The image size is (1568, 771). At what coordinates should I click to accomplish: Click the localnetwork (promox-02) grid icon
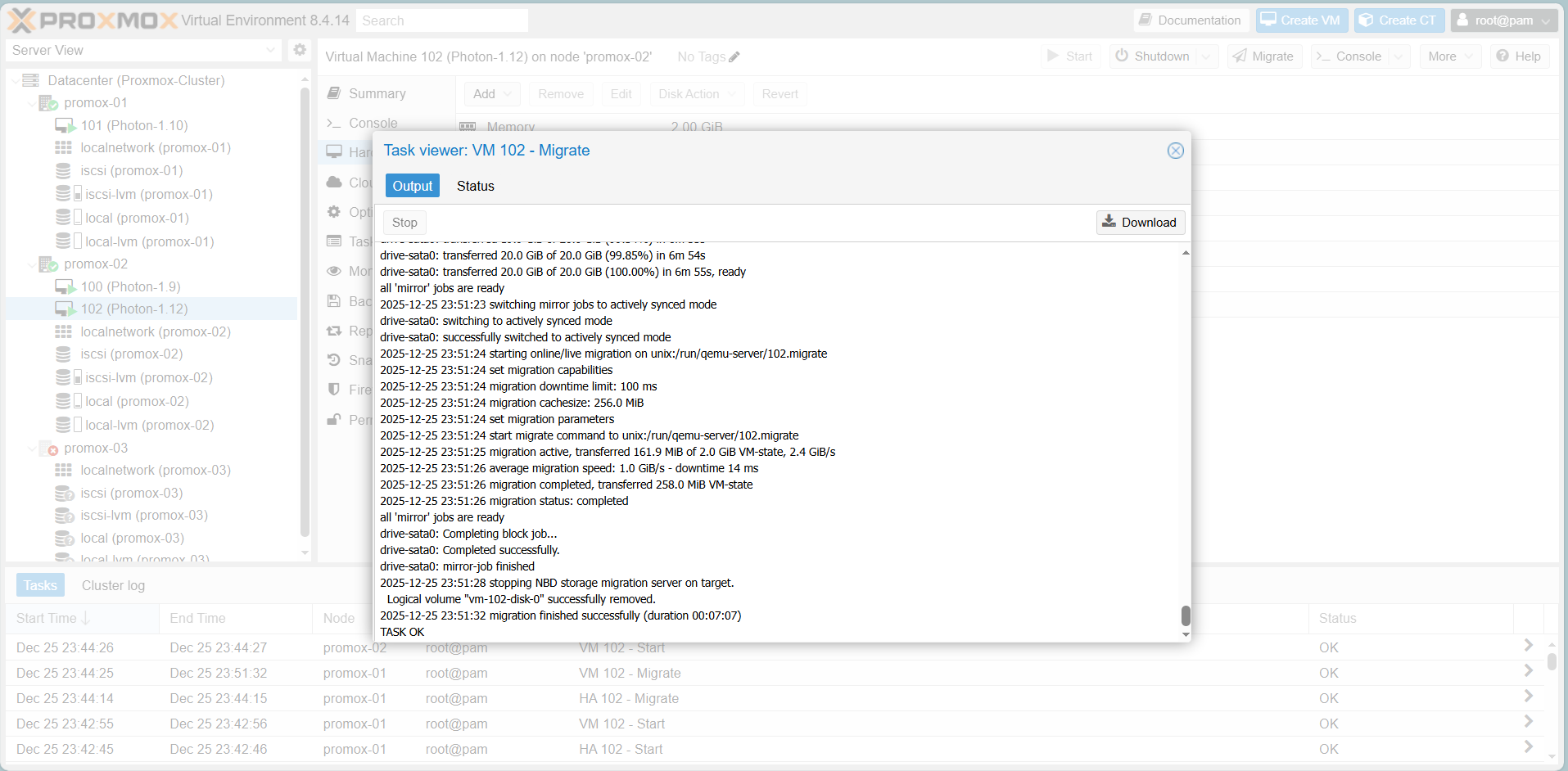click(x=63, y=331)
